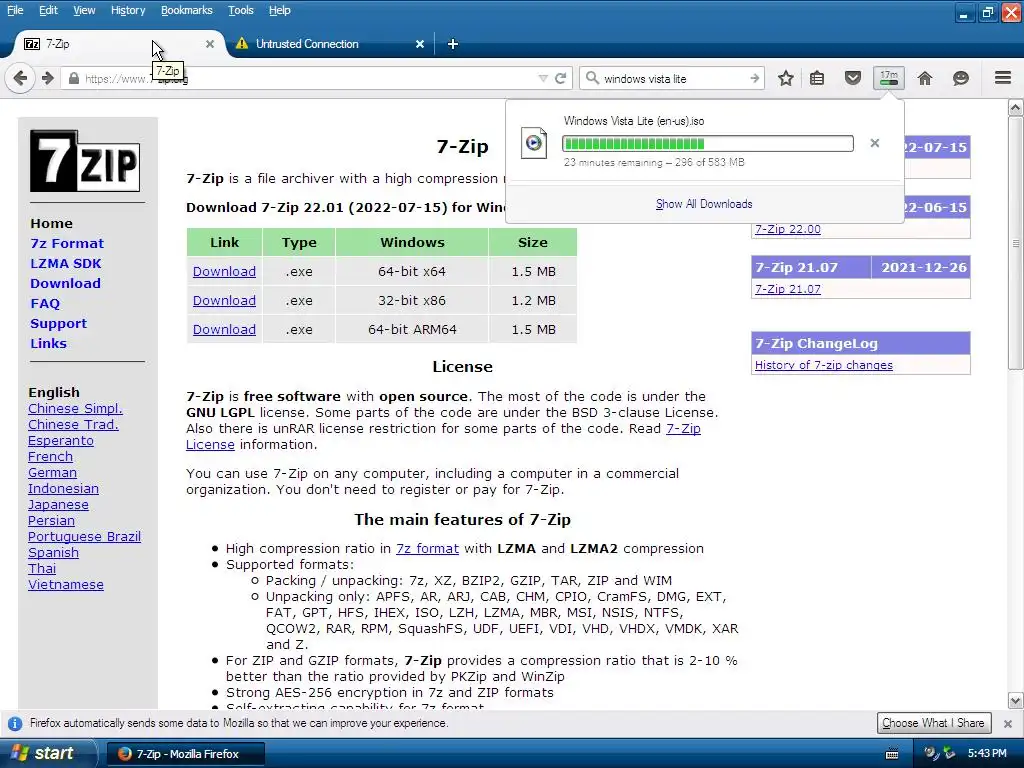Click the download progress bar
Screen dimensions: 1024x768
click(x=707, y=144)
